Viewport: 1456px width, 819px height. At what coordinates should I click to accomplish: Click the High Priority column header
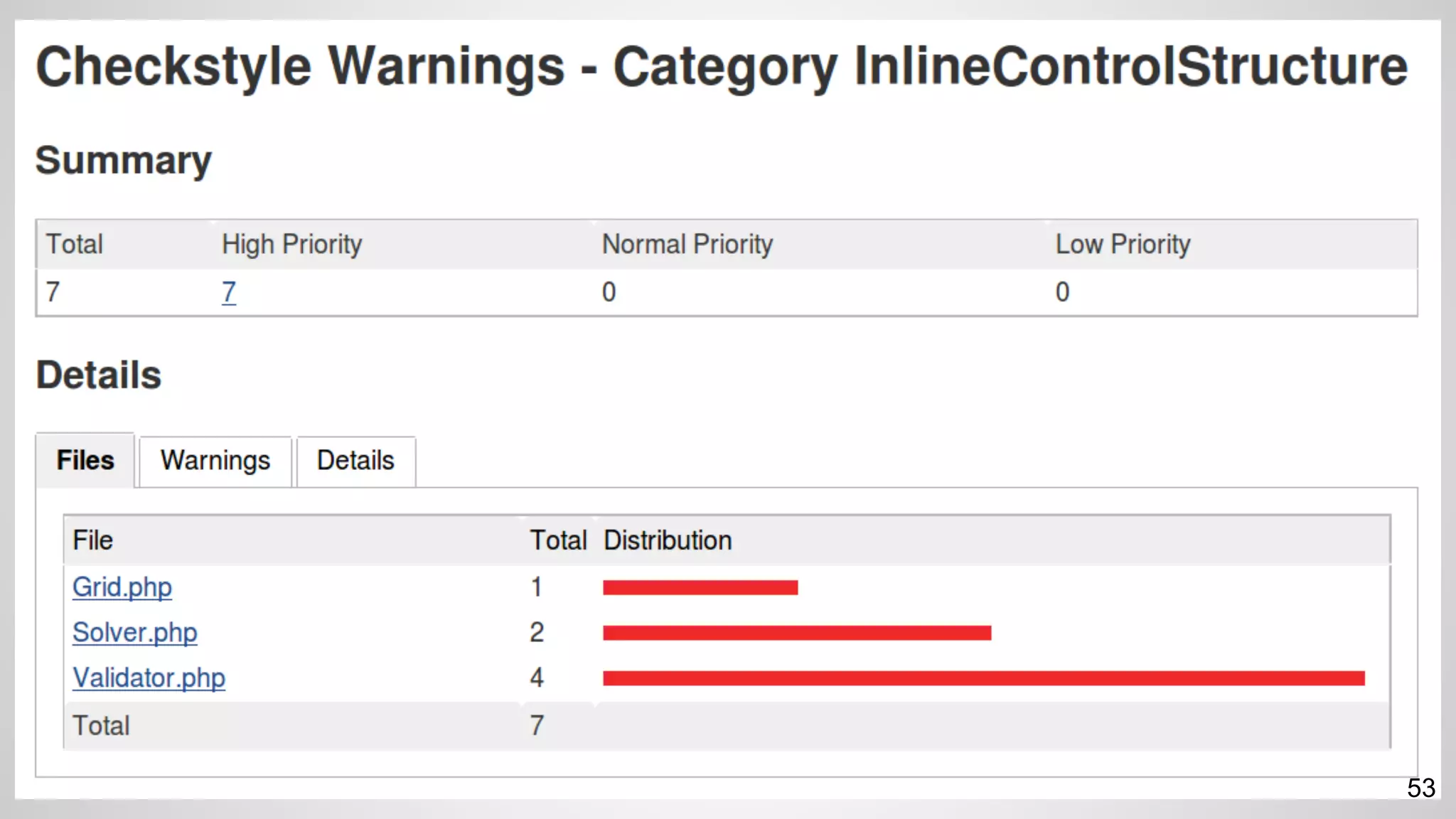[x=291, y=245]
